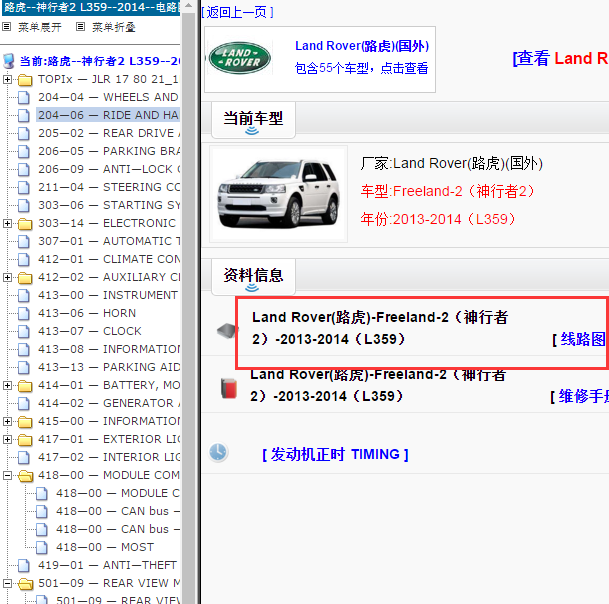Click the red book icon beside 维修手册 row

click(x=229, y=388)
